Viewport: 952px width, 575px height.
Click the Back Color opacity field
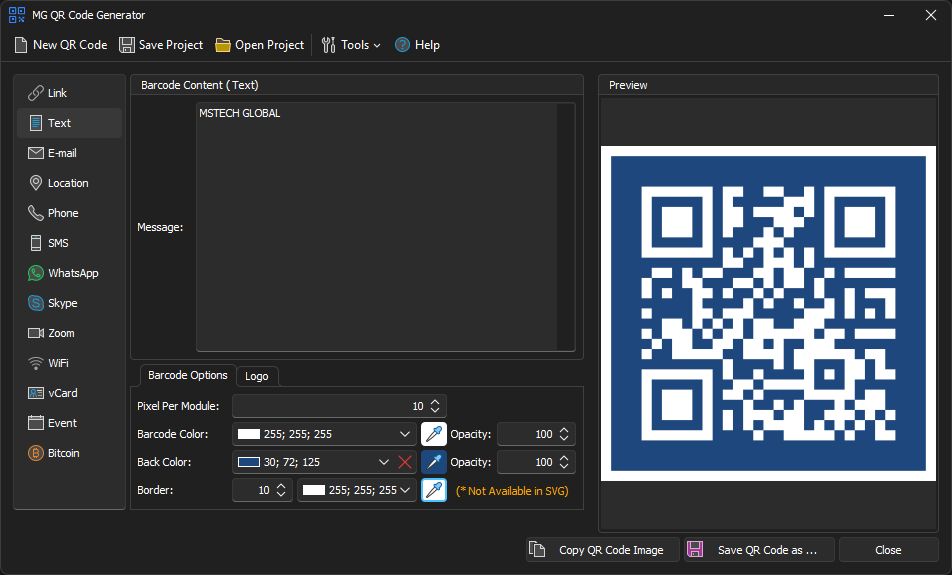tap(536, 462)
